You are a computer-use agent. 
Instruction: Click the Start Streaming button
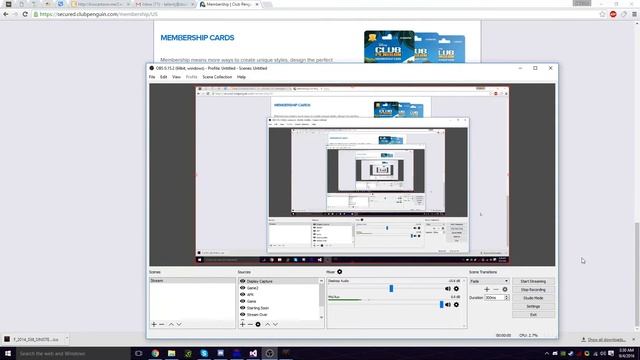tap(533, 281)
